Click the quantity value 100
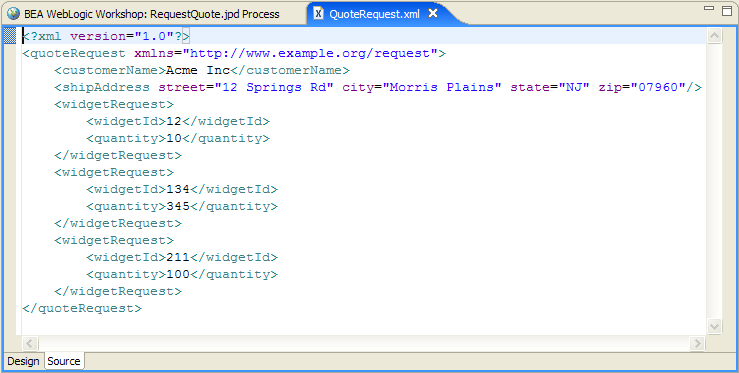739x373 pixels. point(178,274)
